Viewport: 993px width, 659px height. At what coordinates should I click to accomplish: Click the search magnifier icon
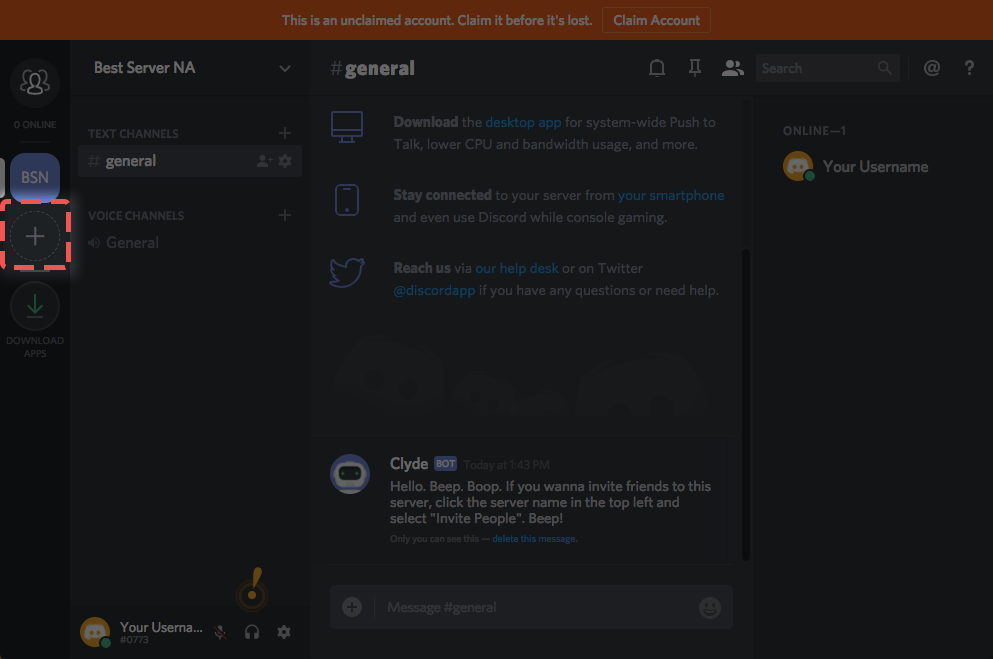(x=885, y=68)
